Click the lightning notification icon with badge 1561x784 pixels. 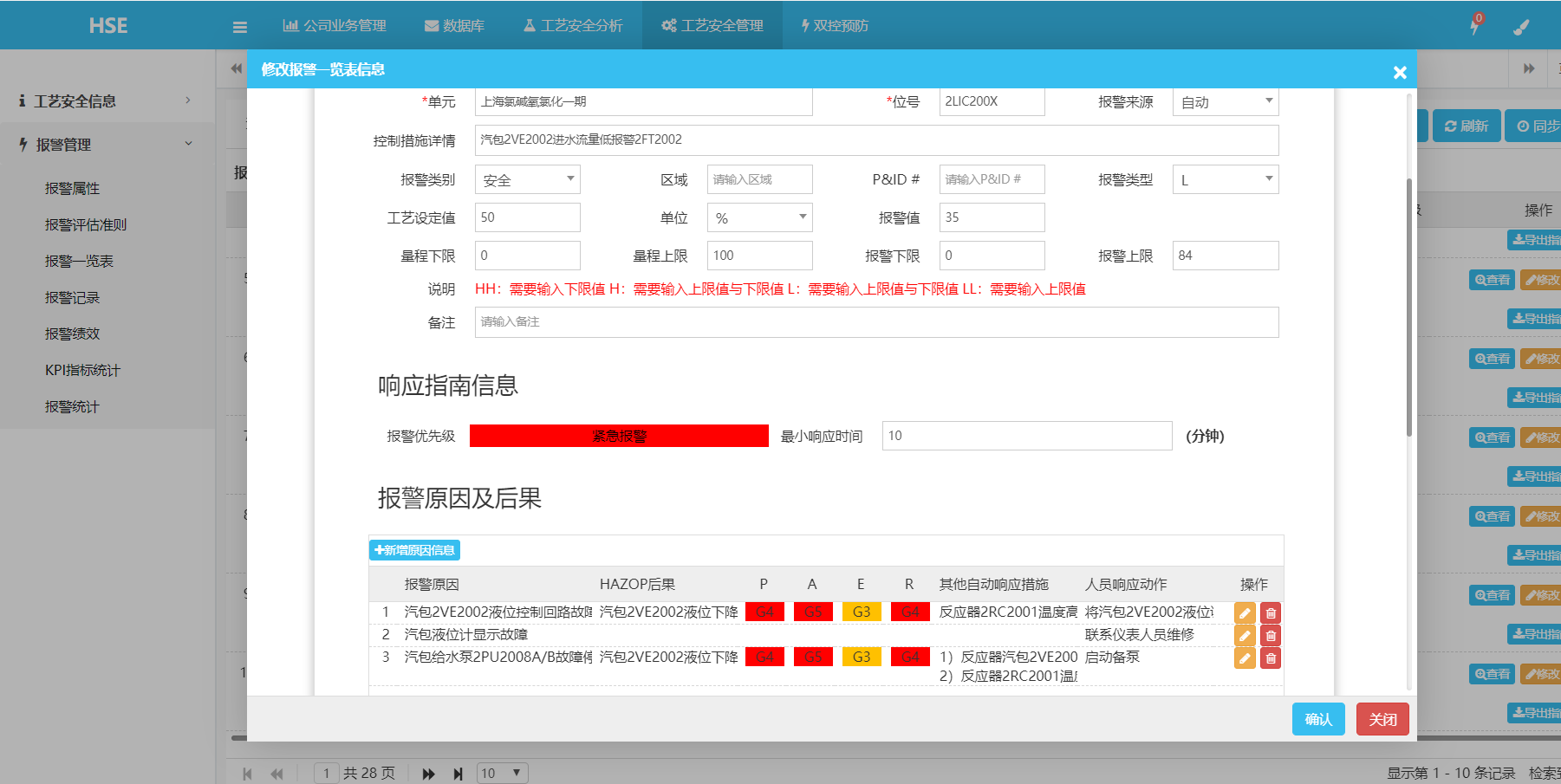[1474, 26]
